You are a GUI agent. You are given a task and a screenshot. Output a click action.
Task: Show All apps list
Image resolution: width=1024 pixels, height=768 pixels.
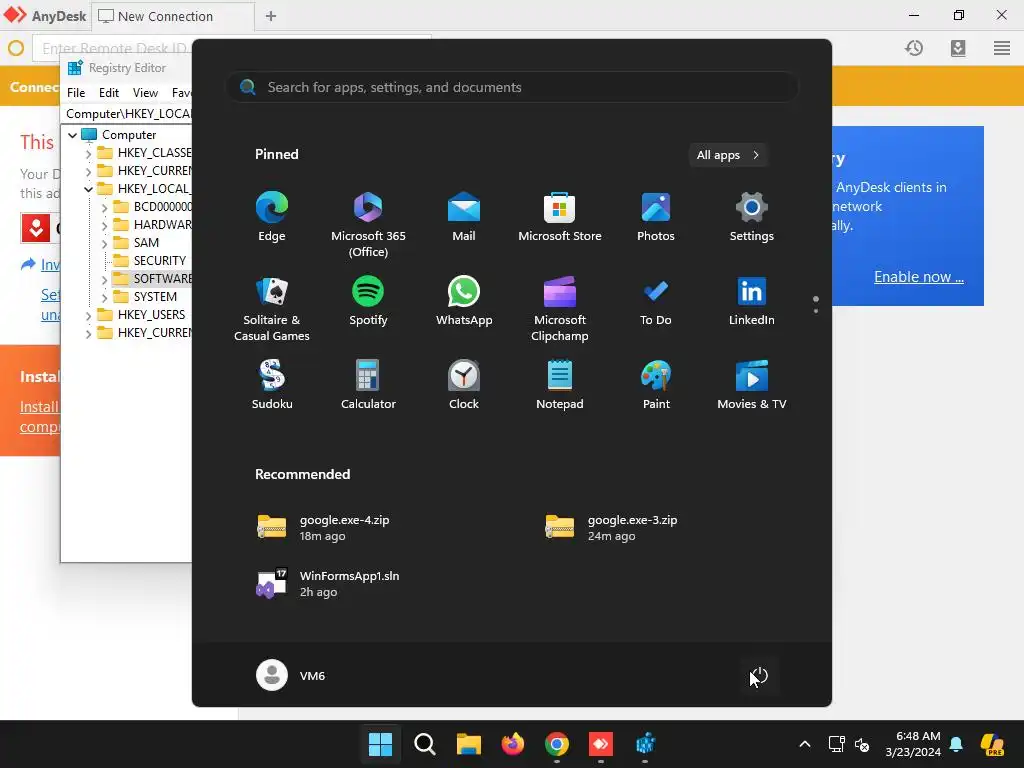pyautogui.click(x=728, y=155)
